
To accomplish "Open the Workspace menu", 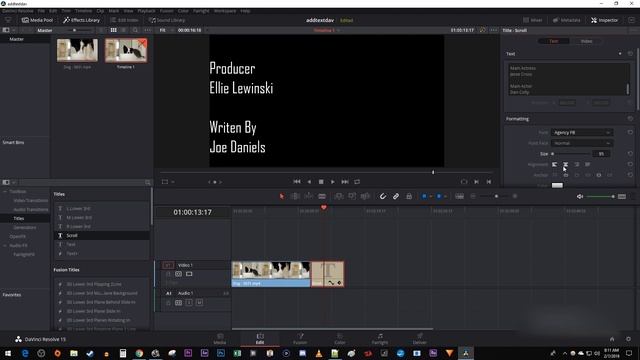I will (225, 11).
